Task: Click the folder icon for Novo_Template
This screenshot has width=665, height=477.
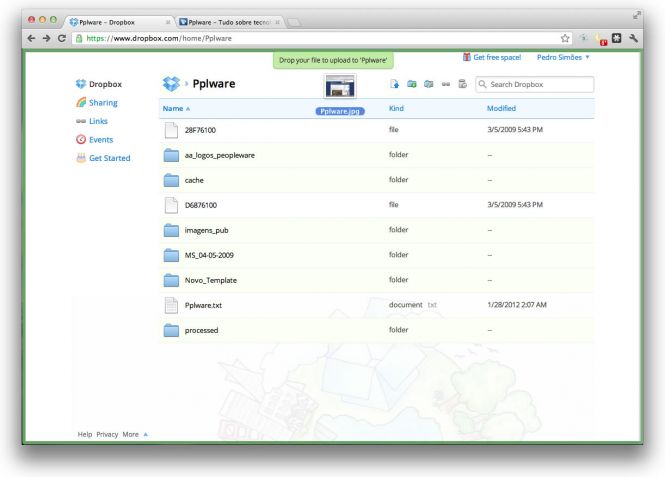Action: (x=171, y=280)
